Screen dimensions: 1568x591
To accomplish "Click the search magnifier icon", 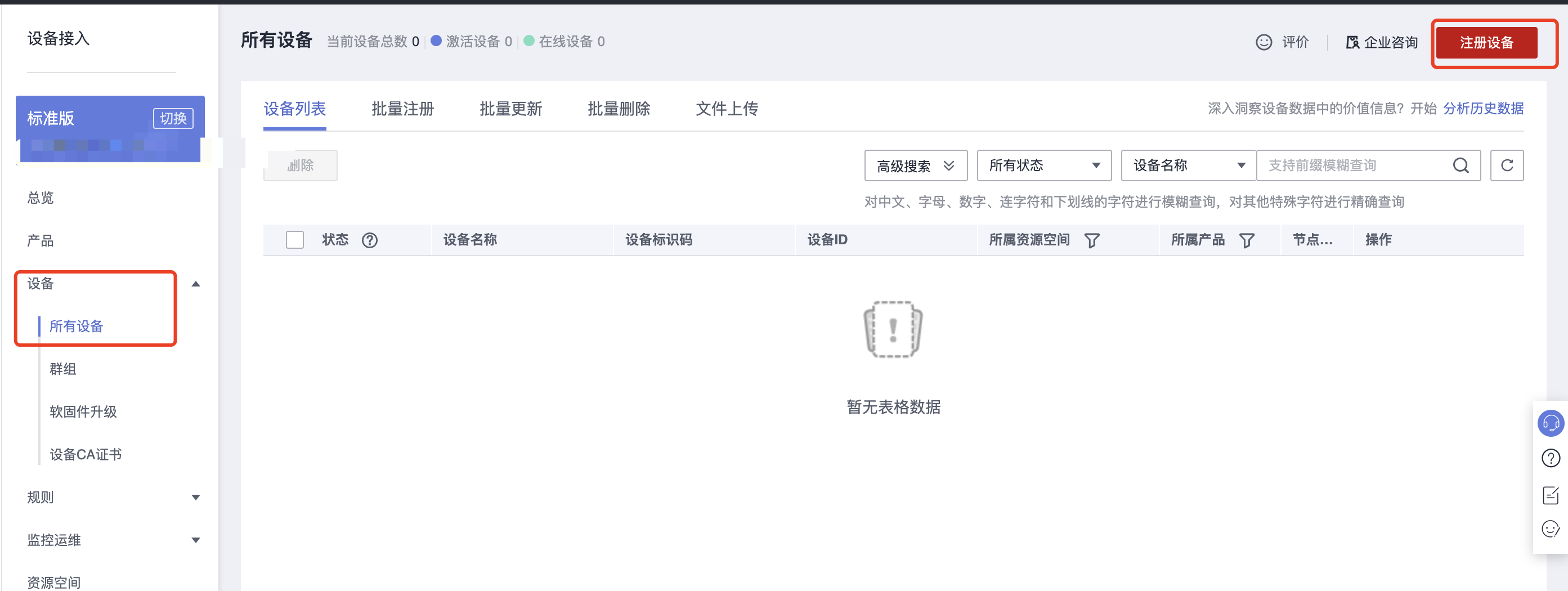I will [1461, 165].
